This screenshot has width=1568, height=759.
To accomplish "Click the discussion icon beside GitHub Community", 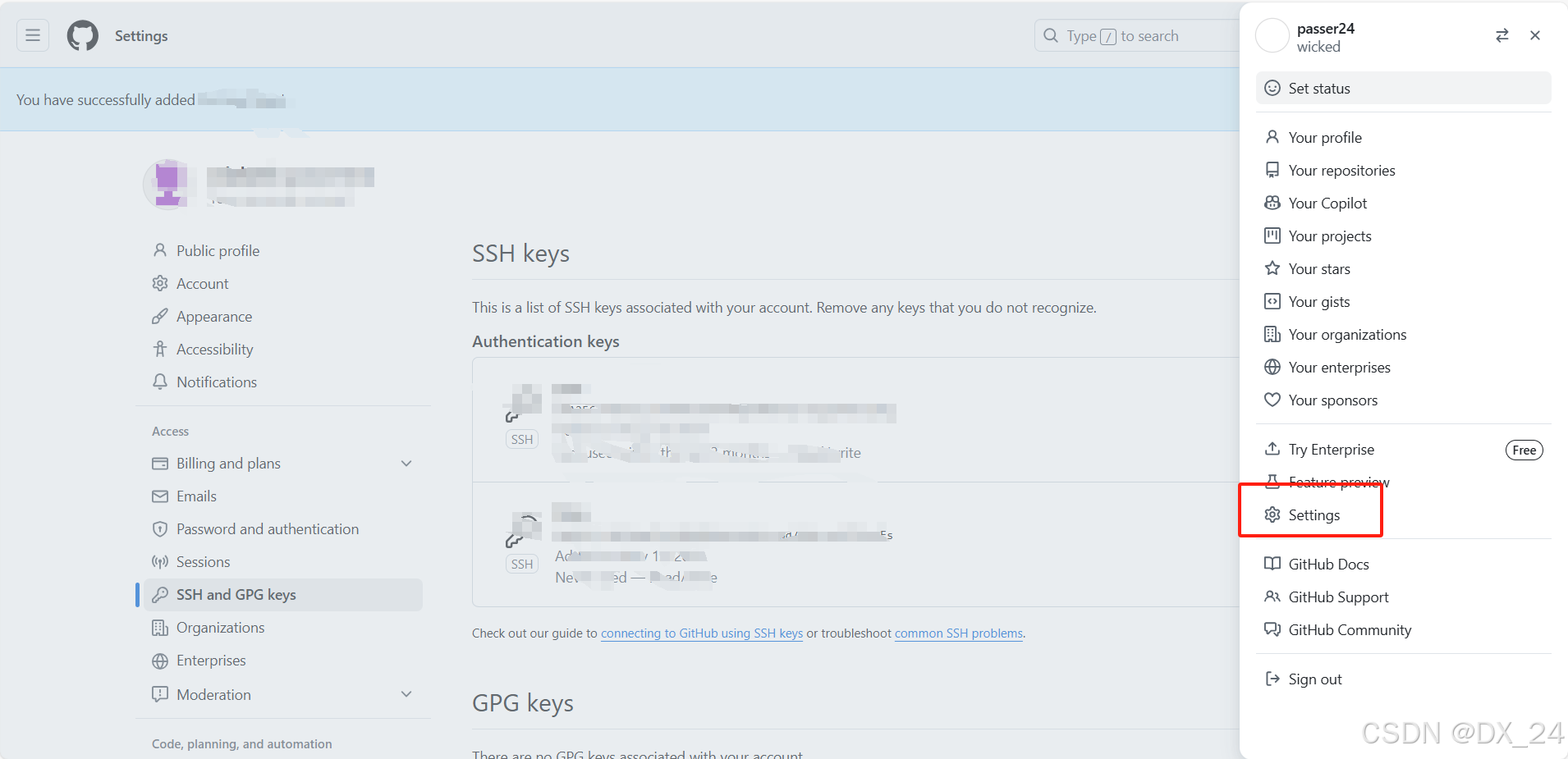I will (1272, 629).
